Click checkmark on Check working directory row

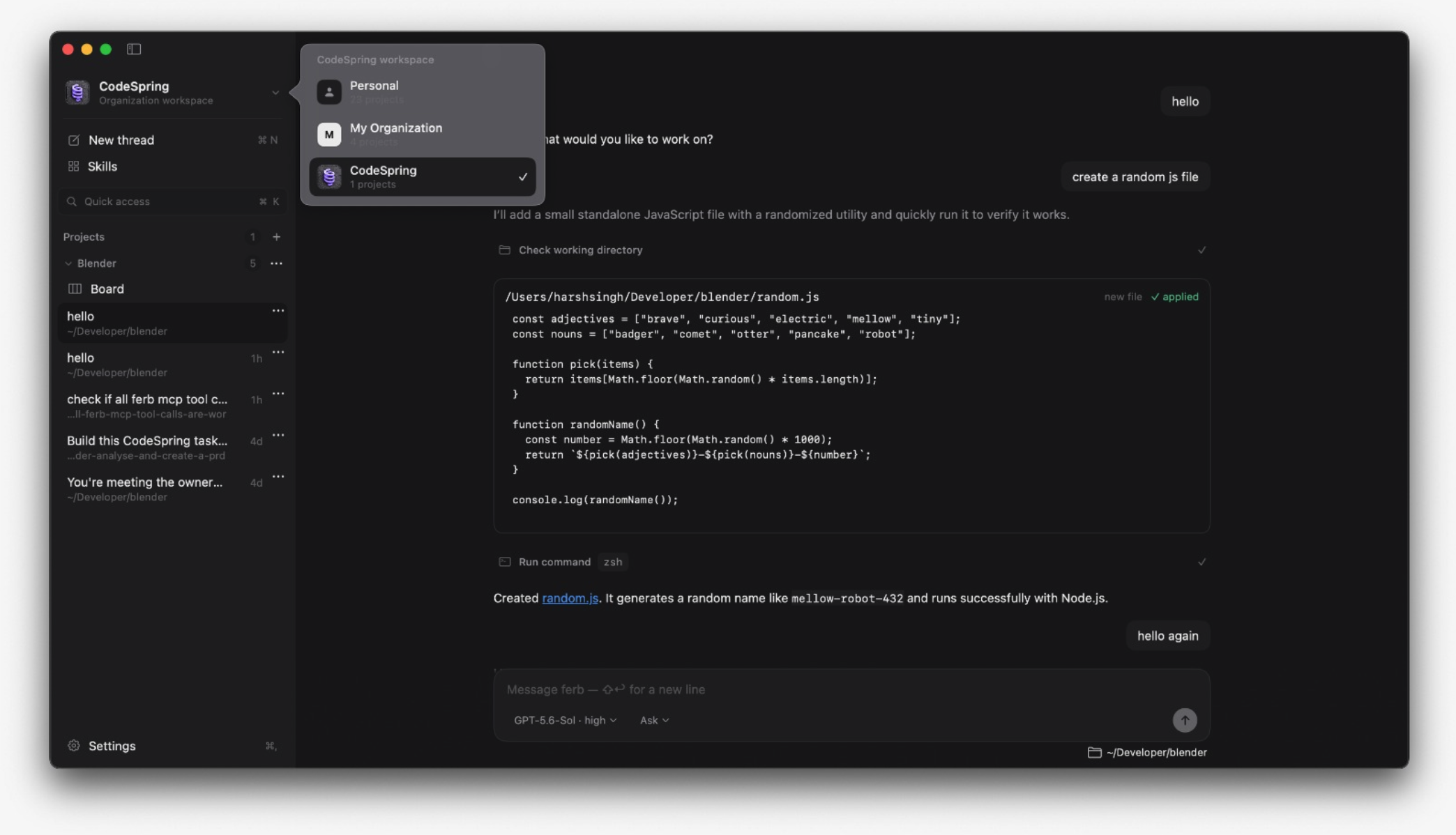click(1201, 250)
